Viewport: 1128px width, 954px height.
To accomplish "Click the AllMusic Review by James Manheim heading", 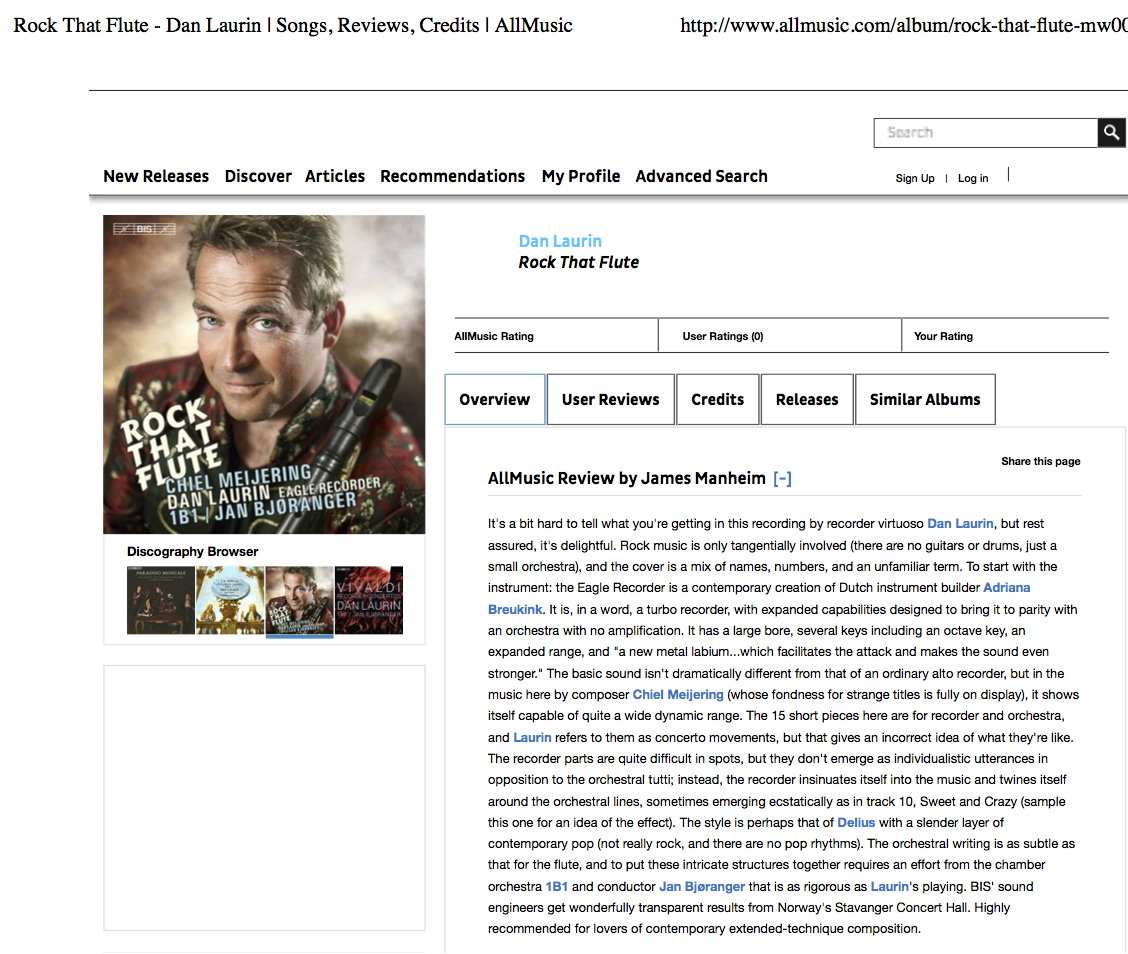I will point(627,478).
